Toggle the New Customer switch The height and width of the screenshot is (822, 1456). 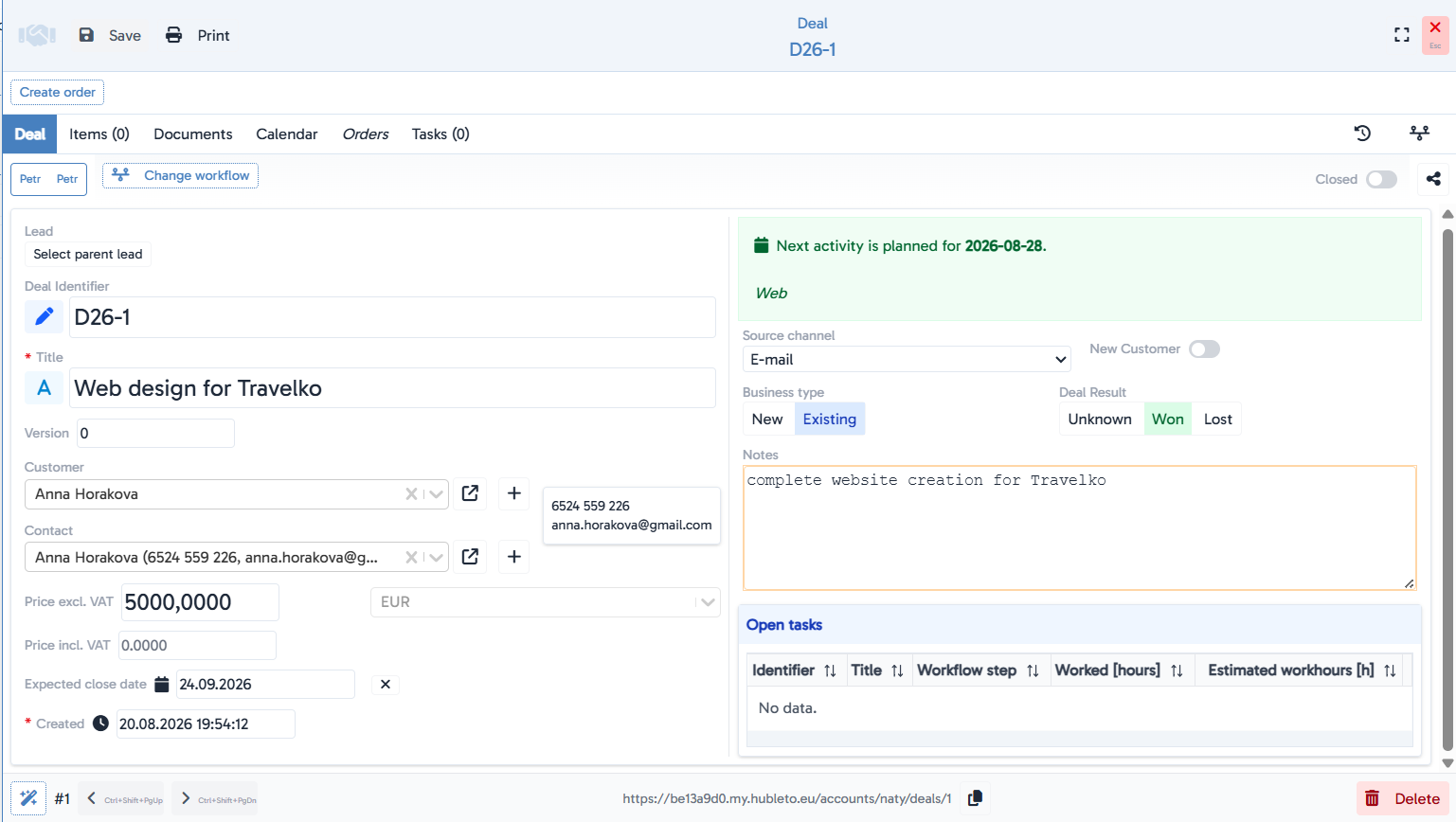click(x=1205, y=349)
